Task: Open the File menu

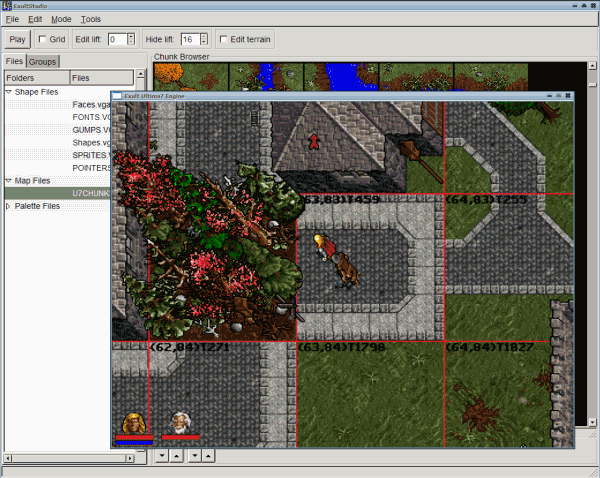Action: 12,19
